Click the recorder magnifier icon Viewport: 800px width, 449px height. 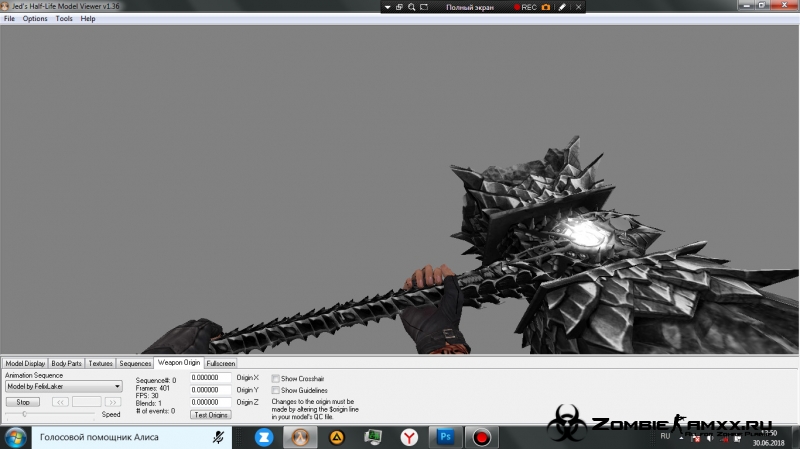tap(411, 7)
